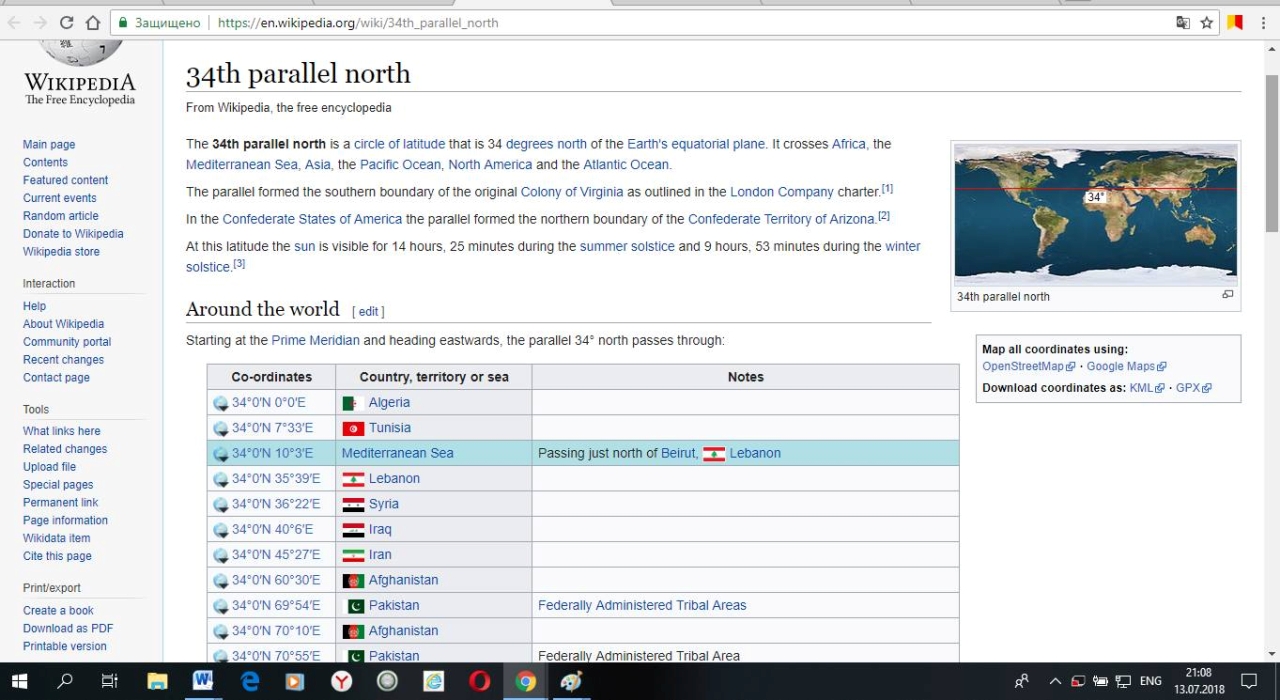The image size is (1280, 700).
Task: Open the Windows Start menu
Action: (20, 681)
